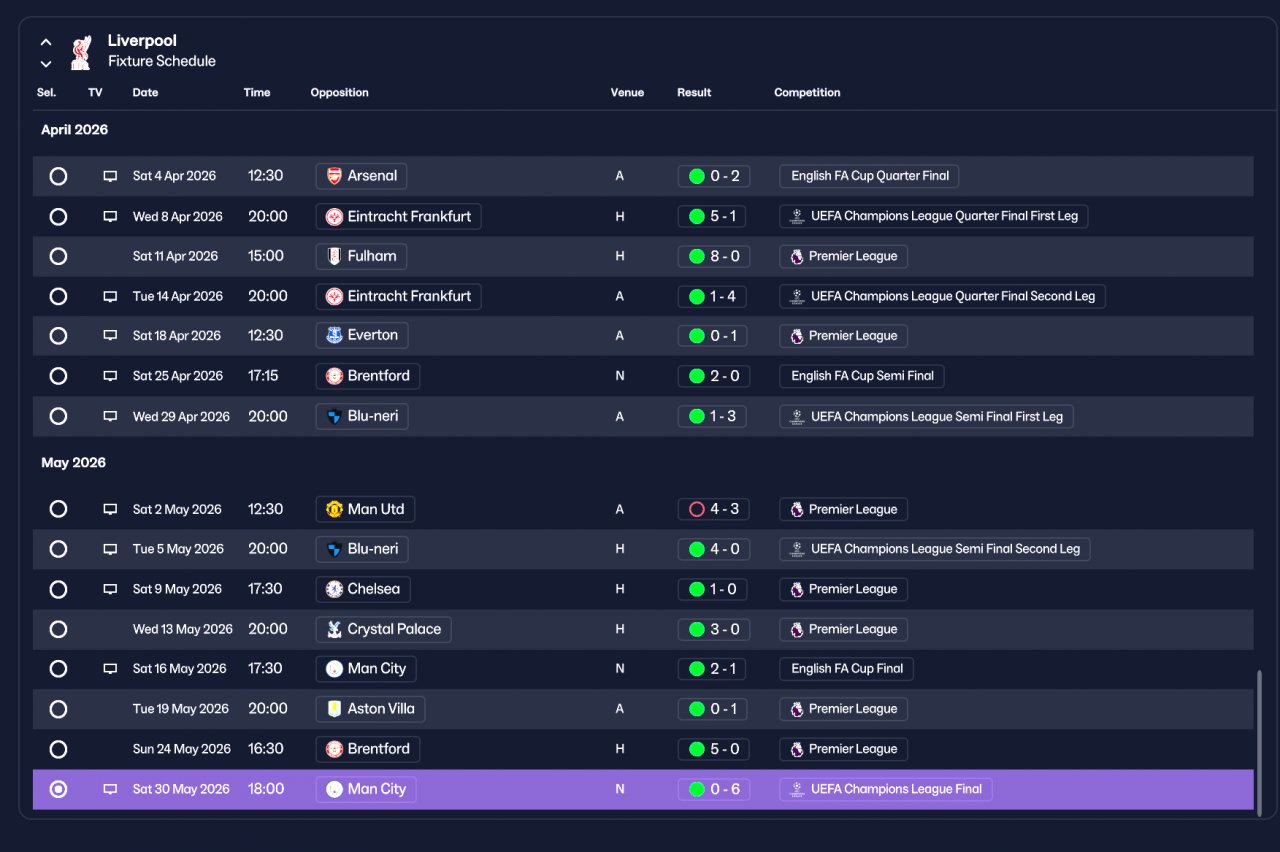Click the vertical scrollbar on fixture list

[x=1259, y=740]
